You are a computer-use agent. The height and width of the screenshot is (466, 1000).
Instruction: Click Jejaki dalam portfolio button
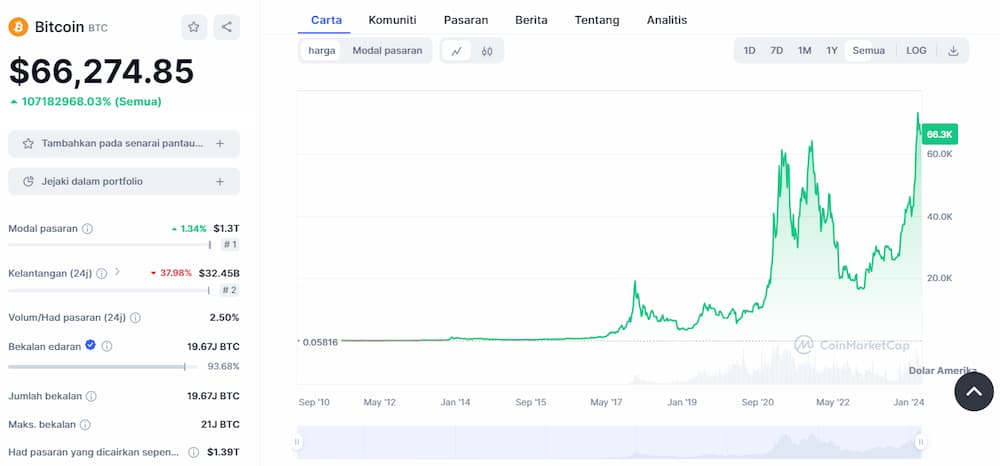click(x=124, y=182)
